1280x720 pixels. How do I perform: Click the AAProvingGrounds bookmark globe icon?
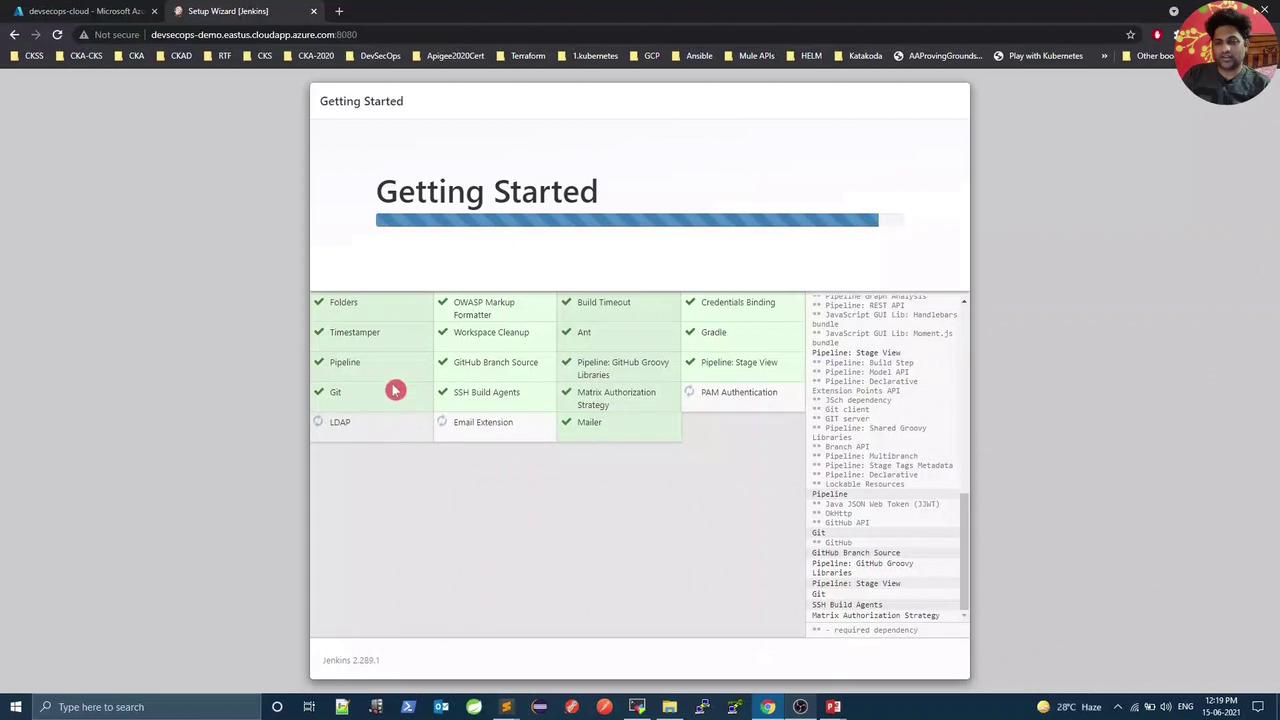click(898, 56)
